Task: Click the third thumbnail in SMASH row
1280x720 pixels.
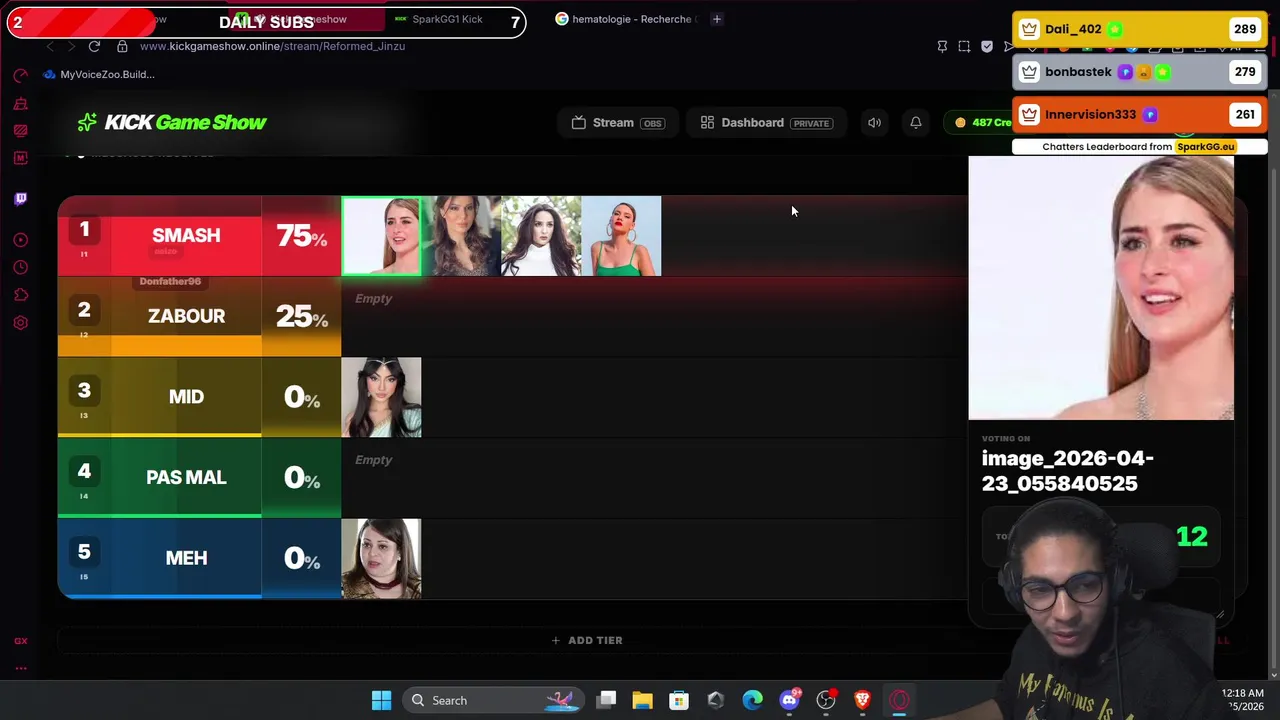Action: click(541, 236)
